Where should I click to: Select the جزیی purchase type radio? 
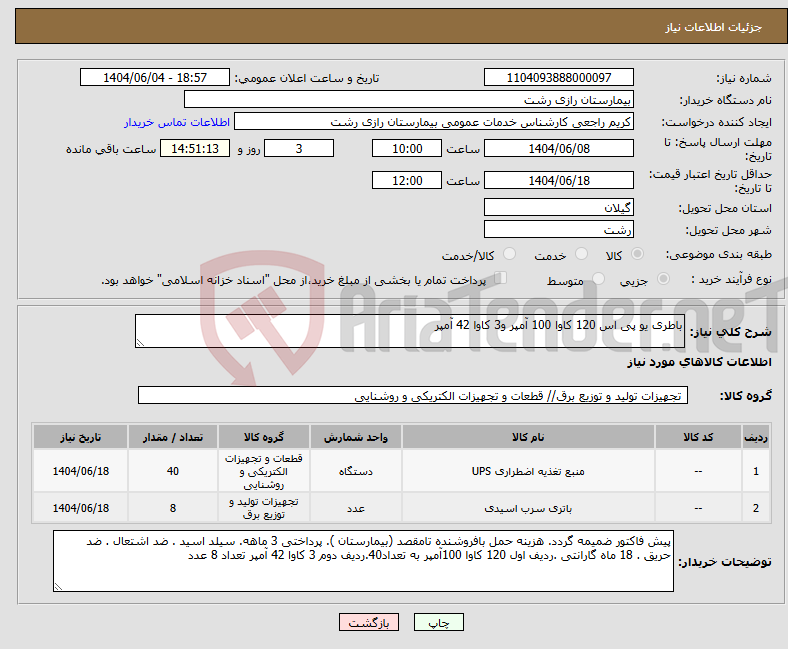[663, 279]
